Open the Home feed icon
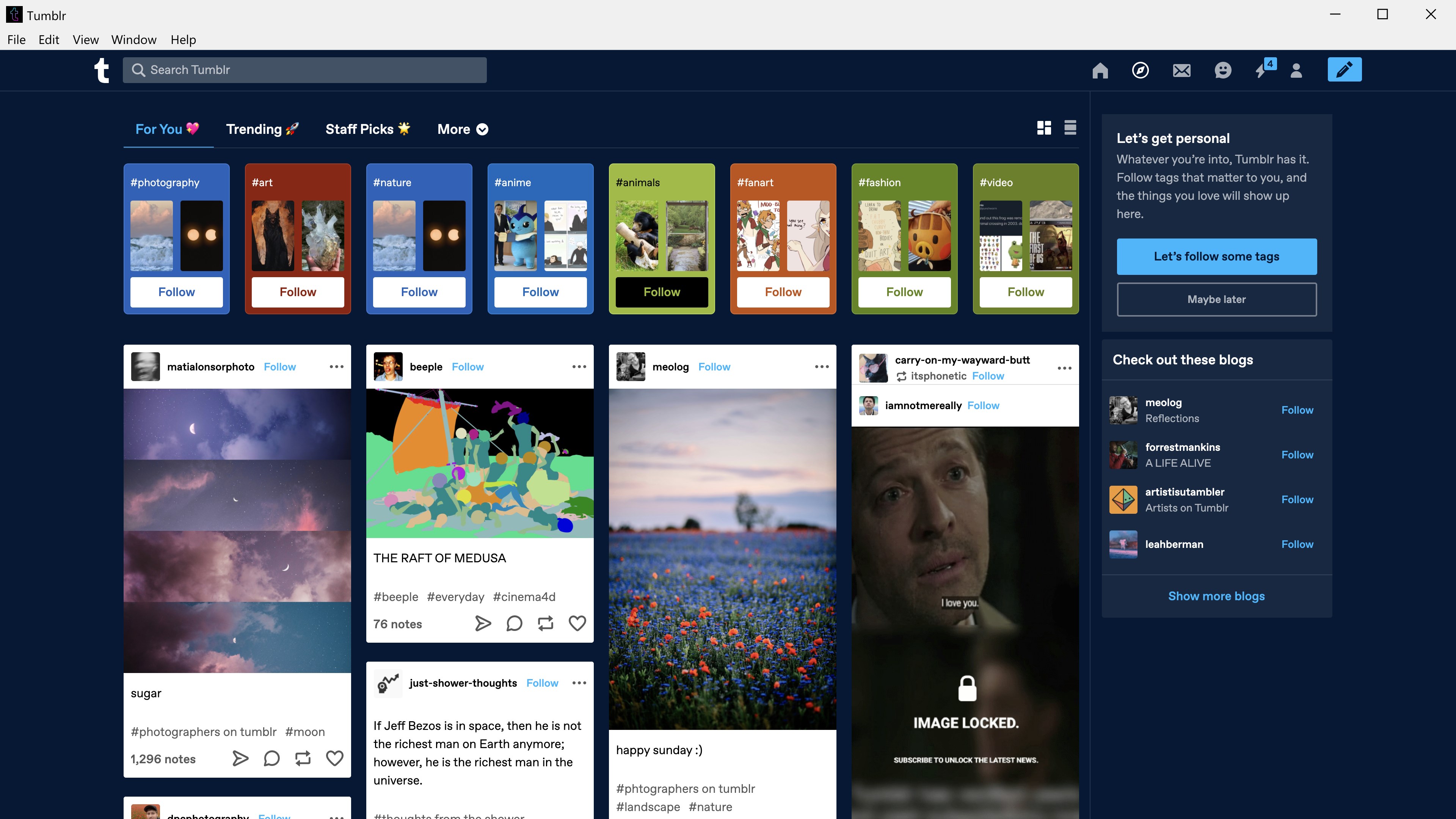Viewport: 1456px width, 819px height. coord(1100,70)
